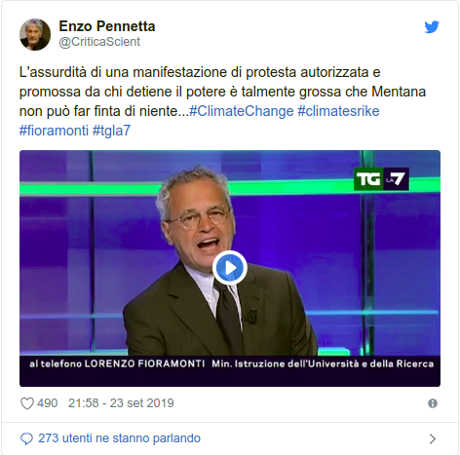The height and width of the screenshot is (455, 460).
Task: Open Enzo Pennetta's profile picture
Action: [35, 34]
